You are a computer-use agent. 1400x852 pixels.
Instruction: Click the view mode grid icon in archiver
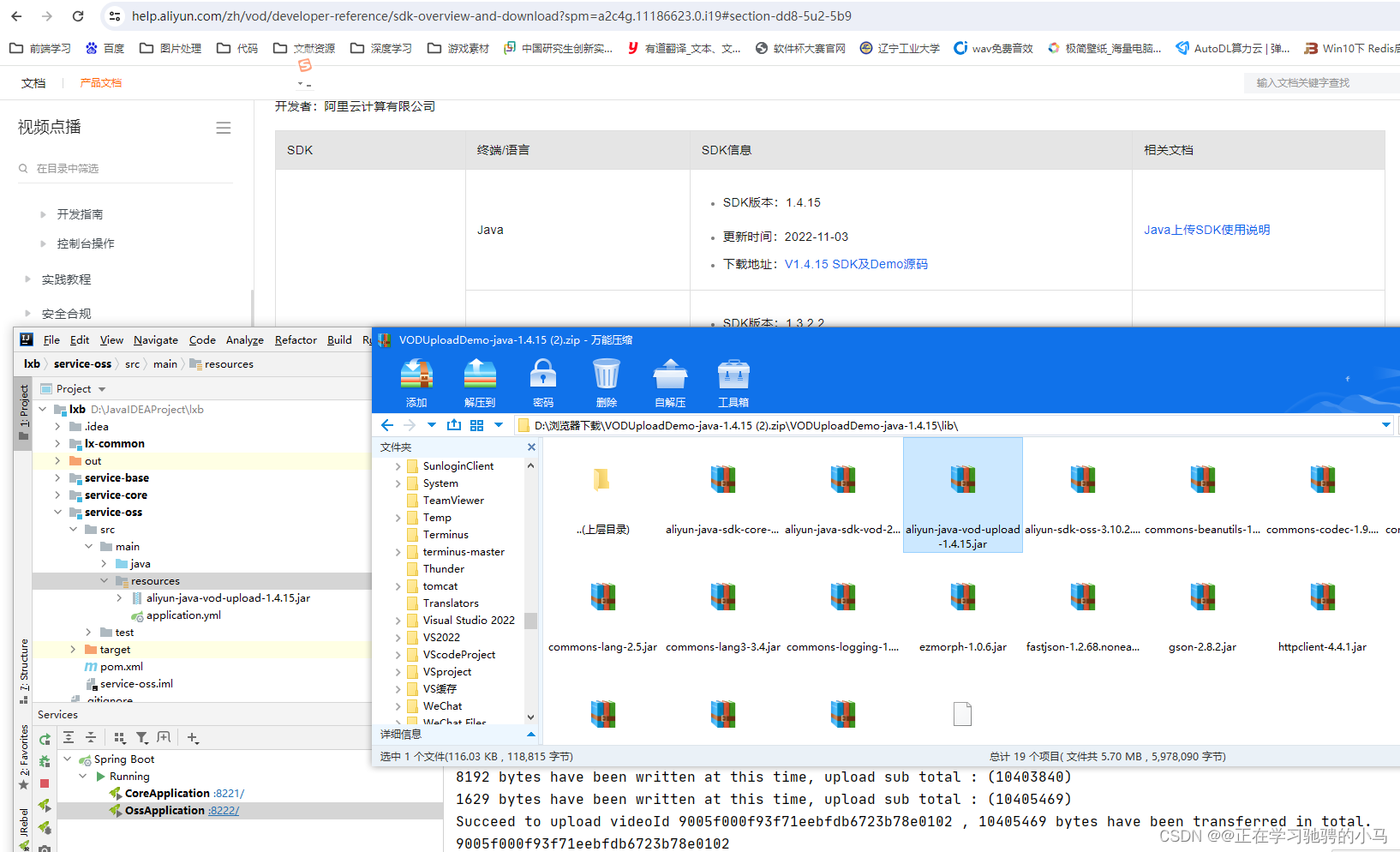477,425
